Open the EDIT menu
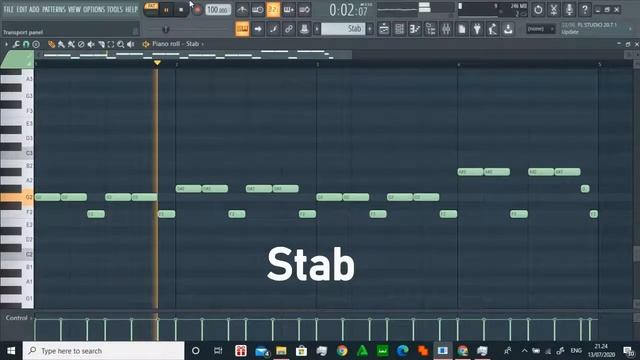This screenshot has height=360, width=640. pos(22,9)
